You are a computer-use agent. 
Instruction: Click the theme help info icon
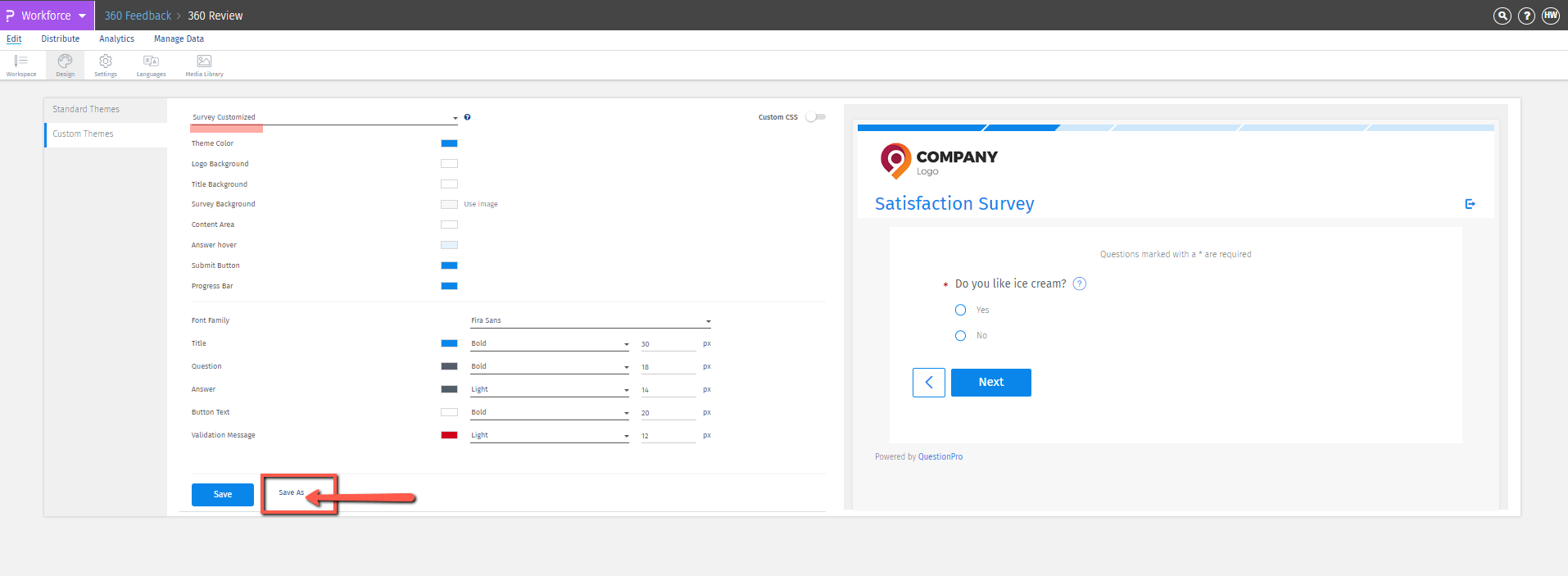467,117
